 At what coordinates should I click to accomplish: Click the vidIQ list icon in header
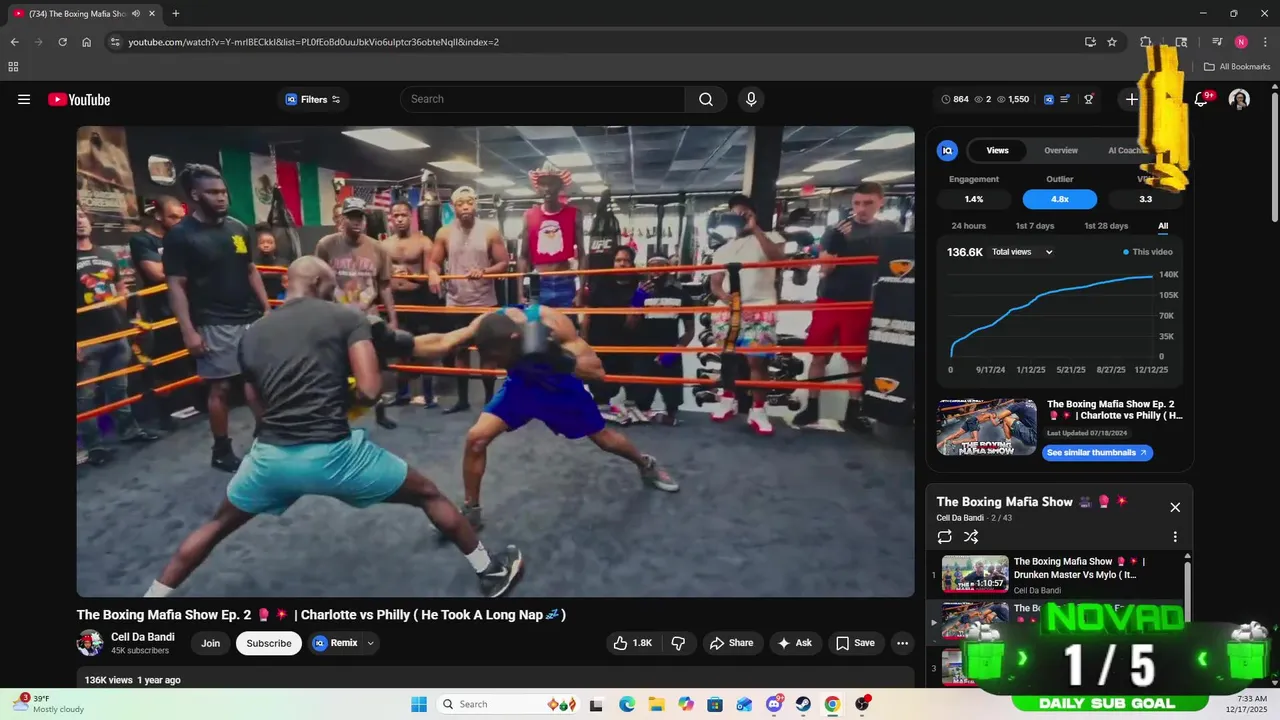tap(1066, 99)
